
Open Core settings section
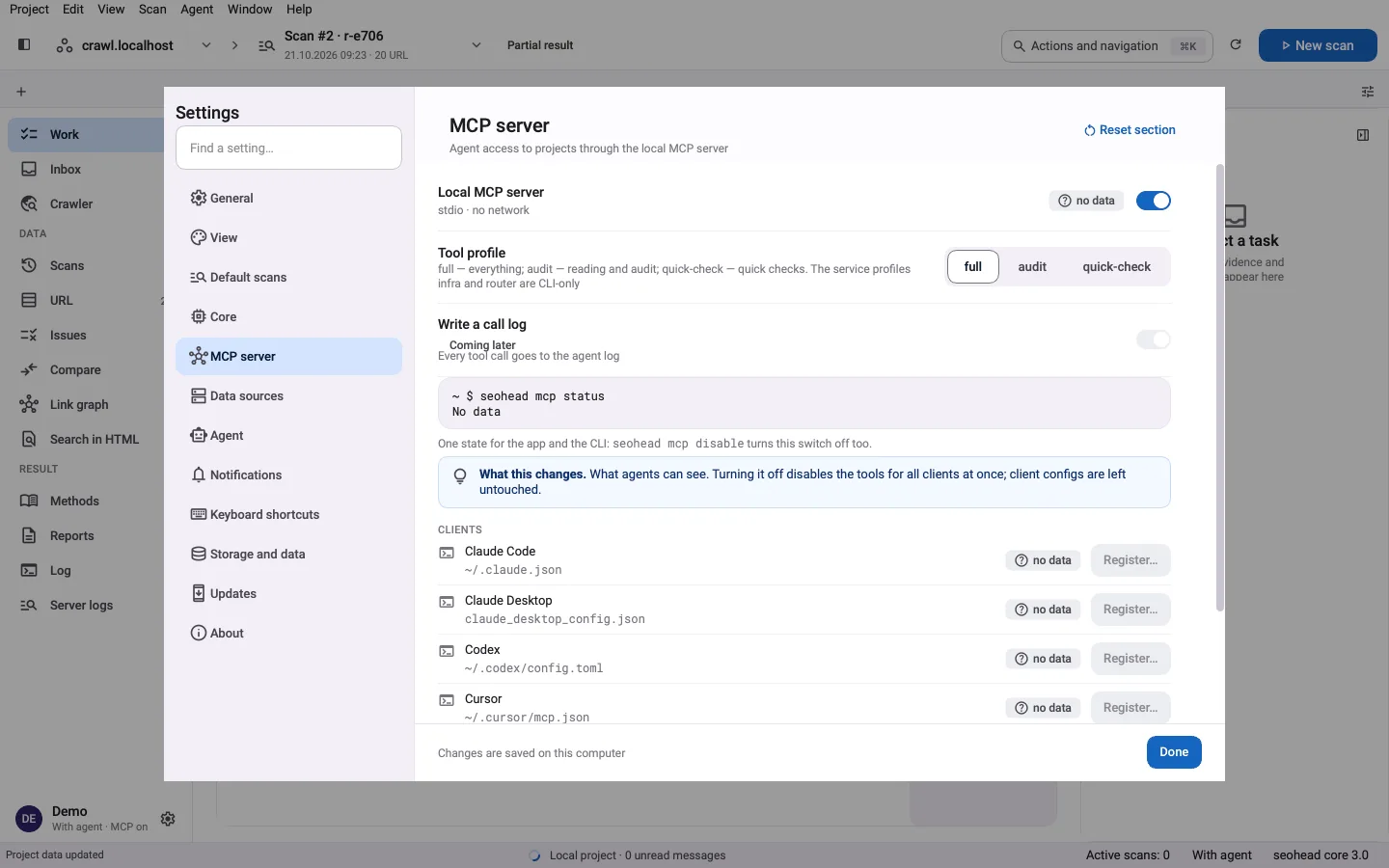tap(288, 316)
